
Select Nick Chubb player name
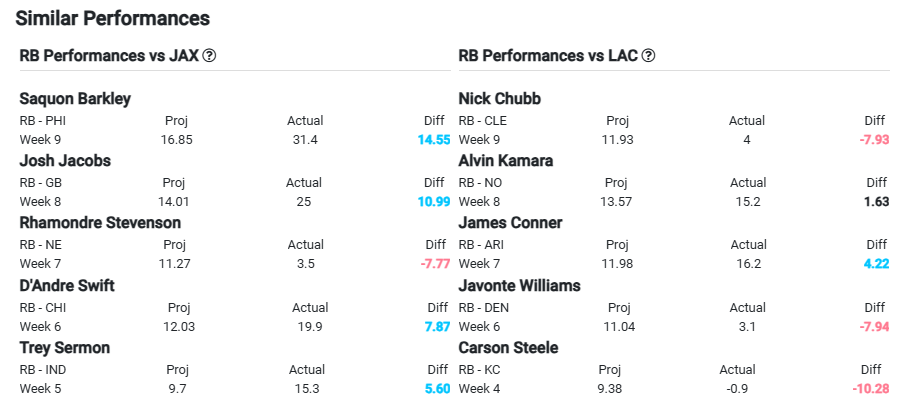click(499, 99)
